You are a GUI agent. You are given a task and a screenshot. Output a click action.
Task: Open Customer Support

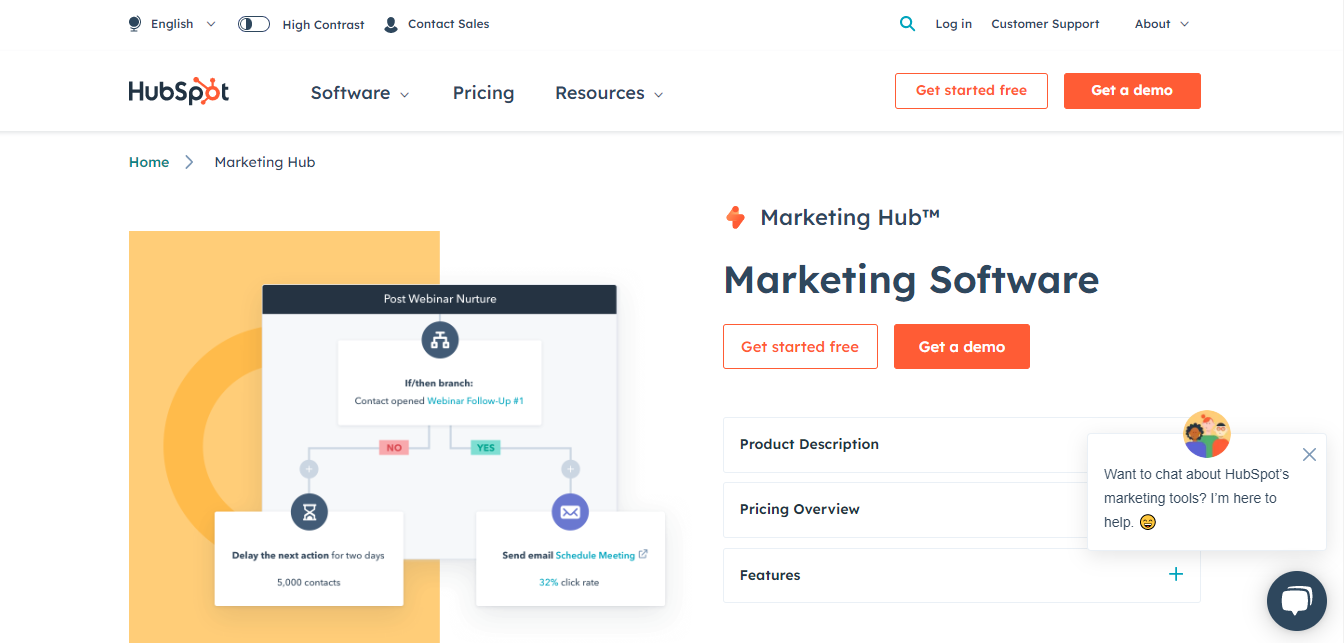pyautogui.click(x=1045, y=24)
